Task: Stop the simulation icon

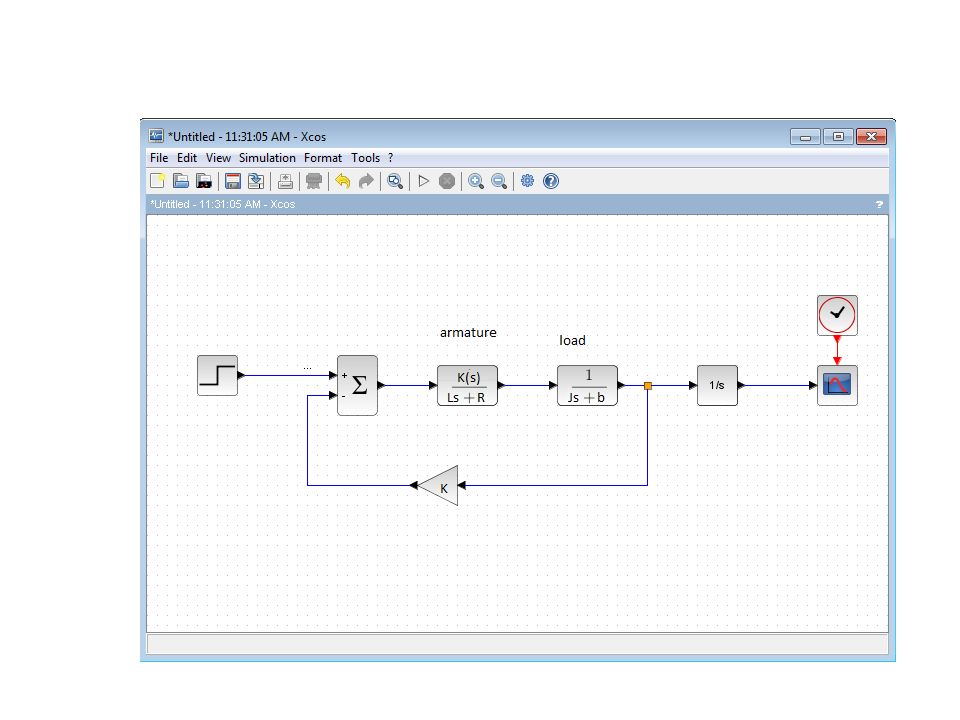Action: (447, 181)
